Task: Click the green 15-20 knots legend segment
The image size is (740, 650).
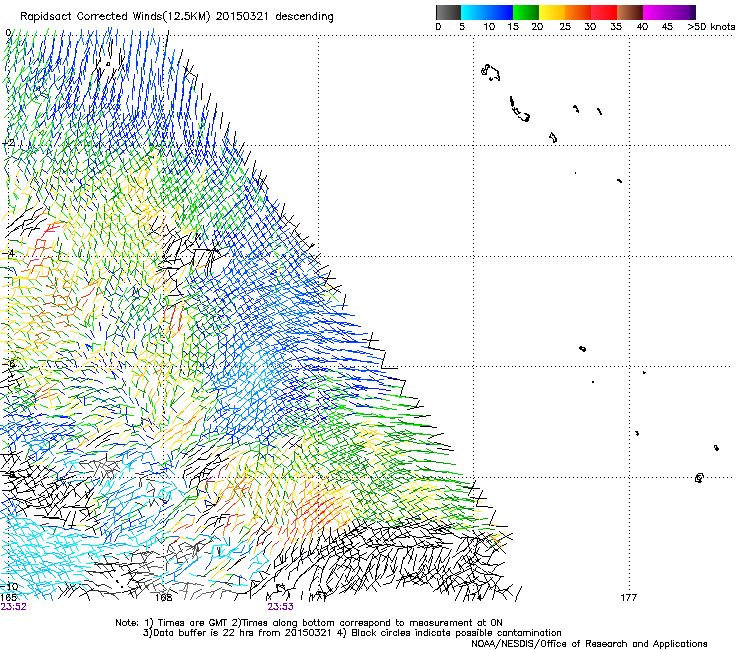Action: (526, 12)
